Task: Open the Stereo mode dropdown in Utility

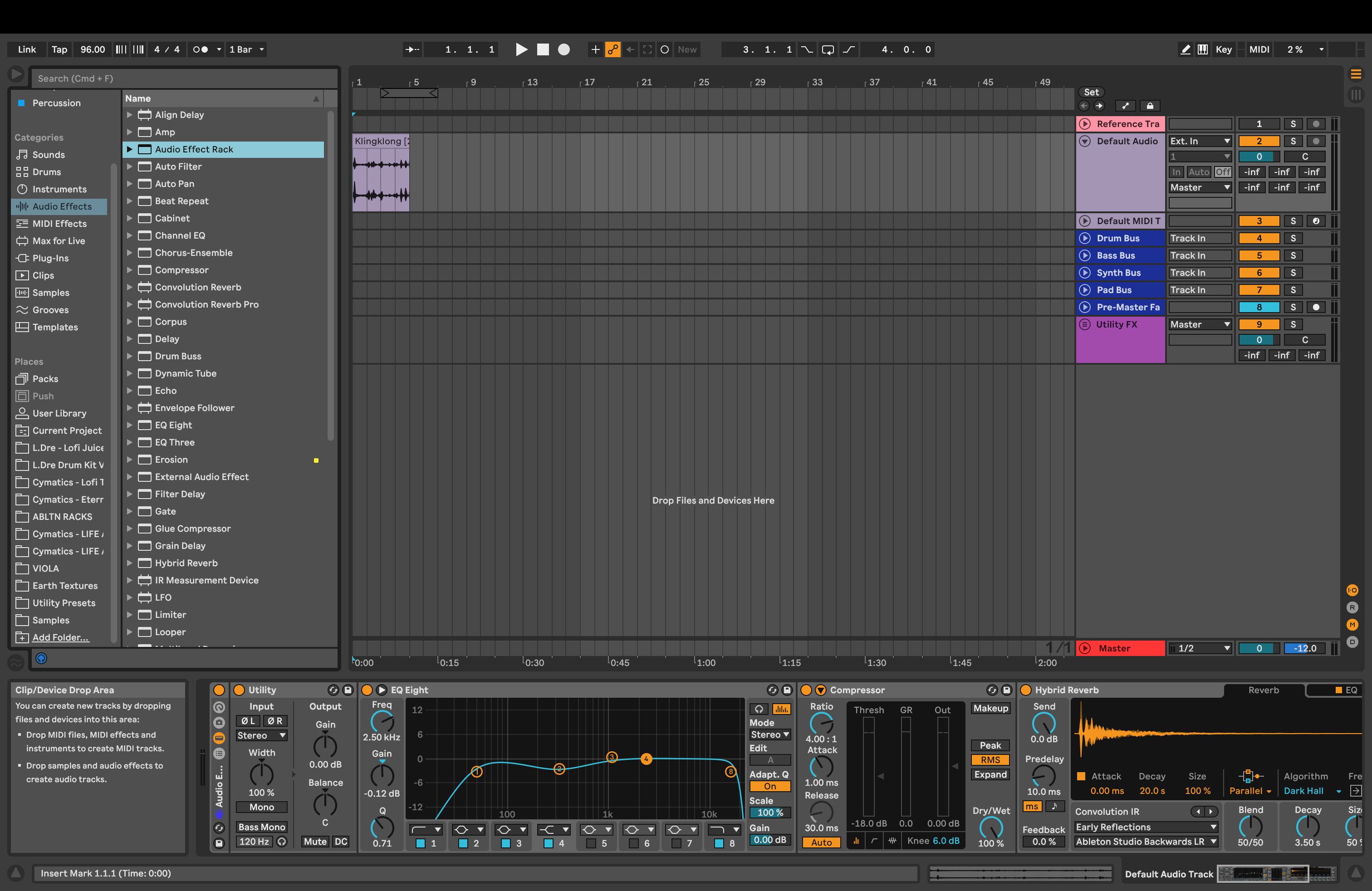Action: coord(261,735)
